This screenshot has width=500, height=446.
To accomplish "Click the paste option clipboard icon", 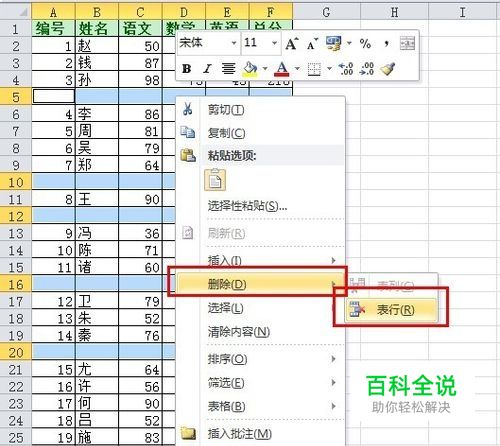I will 215,180.
